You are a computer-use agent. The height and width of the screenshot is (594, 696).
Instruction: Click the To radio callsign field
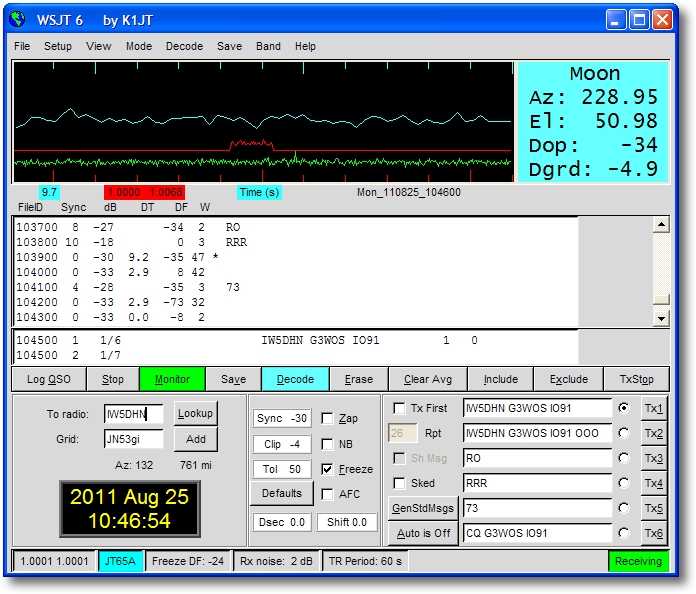coord(134,414)
